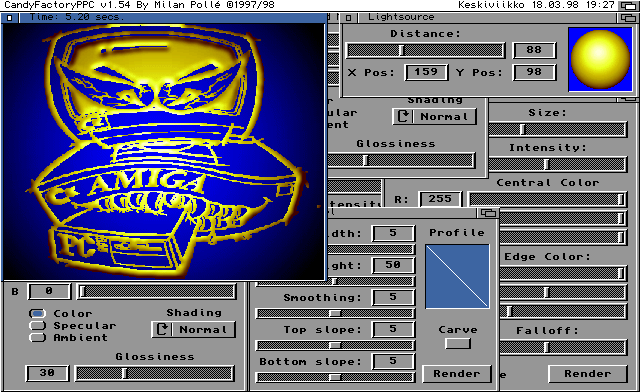The image size is (640, 392).
Task: Click the Top slope value field
Action: (x=393, y=329)
